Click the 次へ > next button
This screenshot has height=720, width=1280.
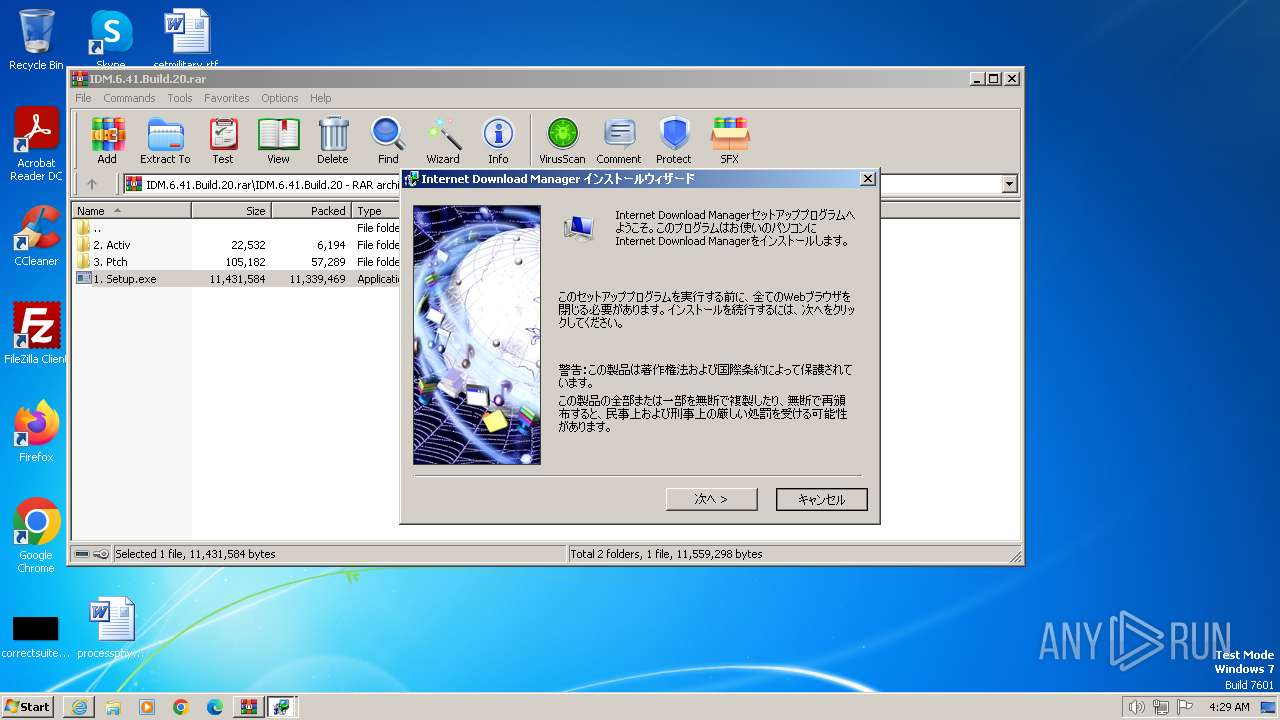click(x=711, y=499)
